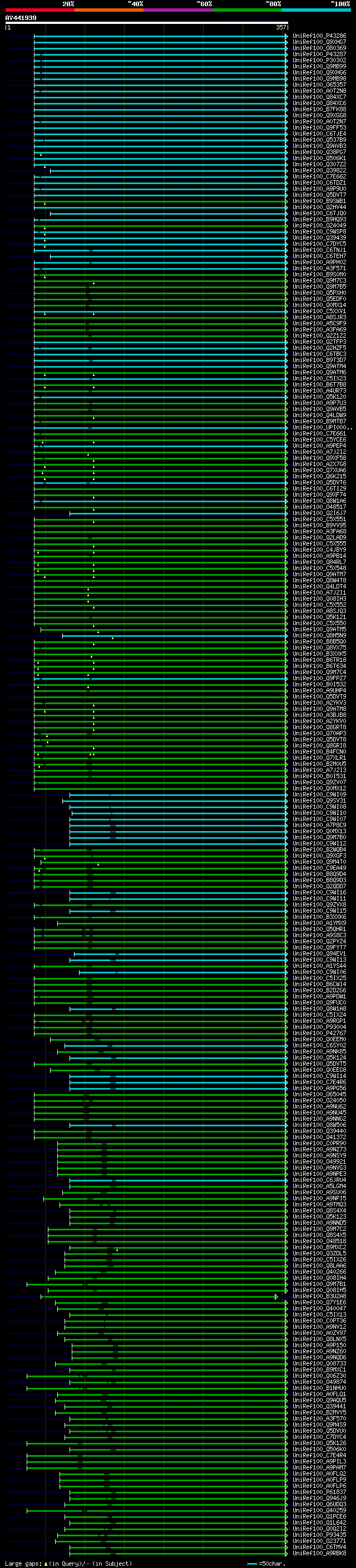
Task: Open hit UniRef100_P43287
Action: click(319, 54)
